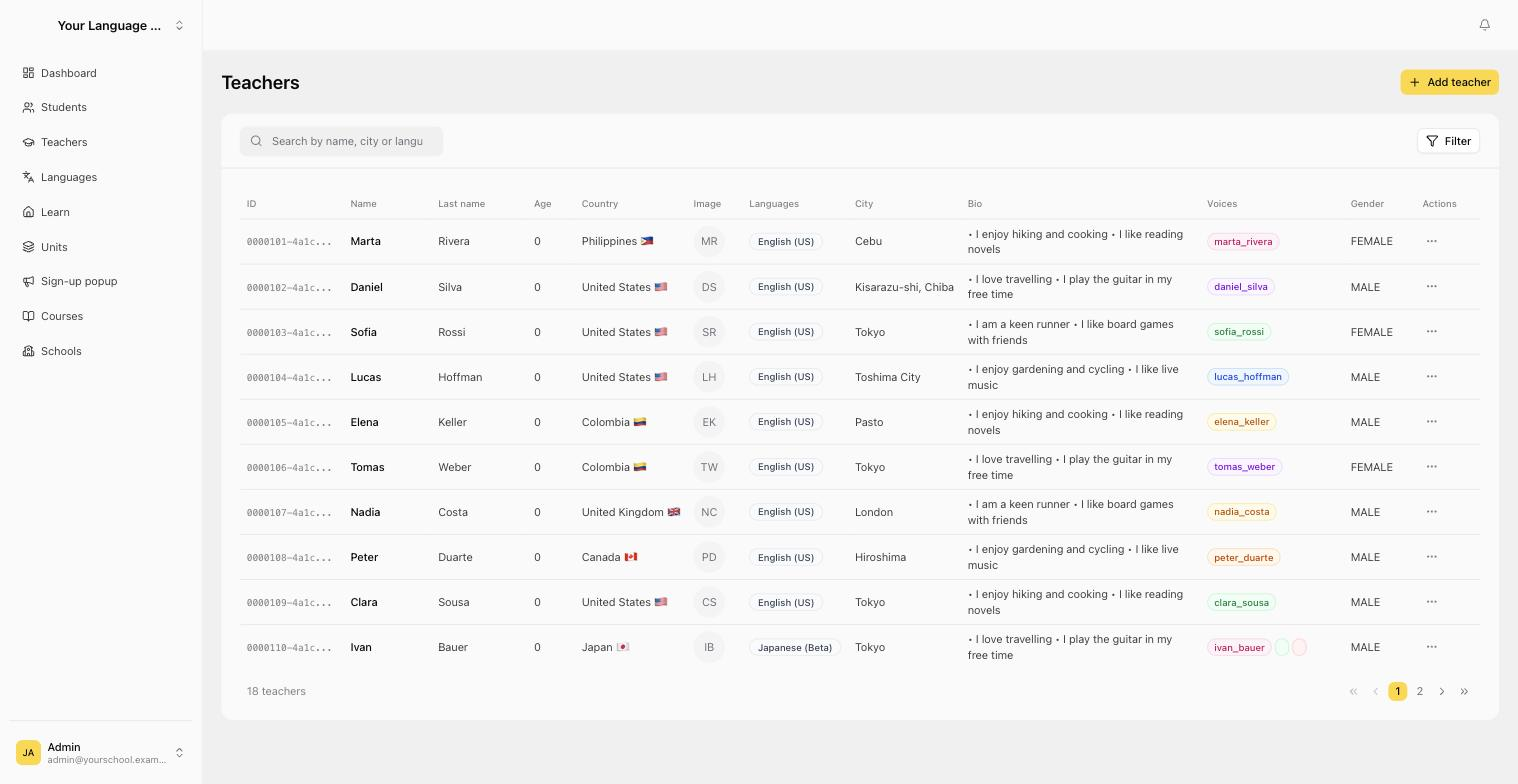This screenshot has width=1518, height=784.
Task: Select page 1 in pagination
Action: [x=1397, y=691]
